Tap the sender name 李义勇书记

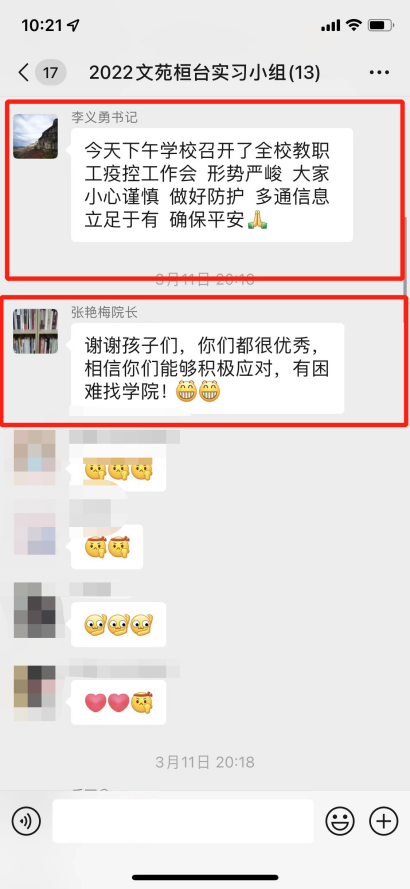(104, 117)
